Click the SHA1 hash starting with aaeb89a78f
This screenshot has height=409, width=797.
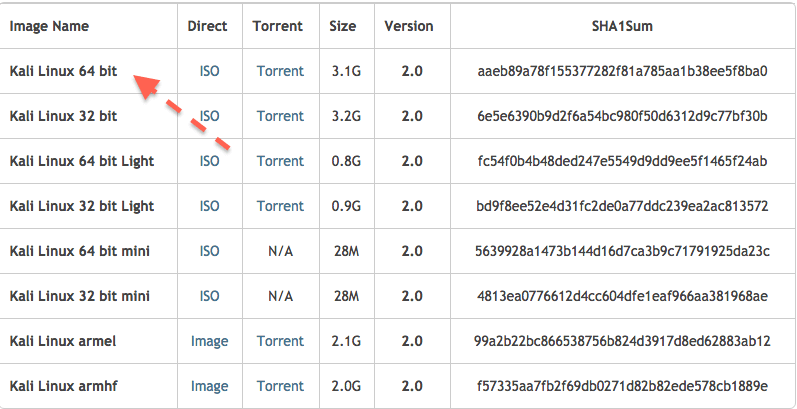click(623, 71)
